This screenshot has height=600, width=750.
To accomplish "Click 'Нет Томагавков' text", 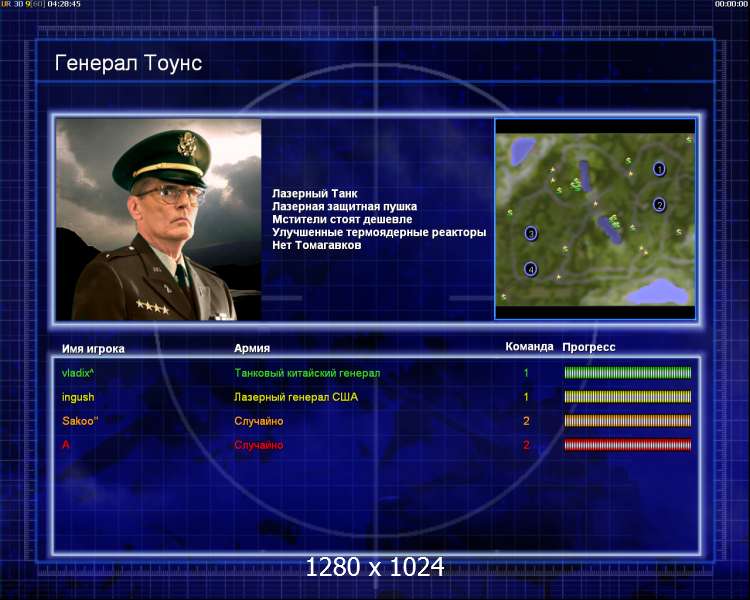I will [317, 245].
